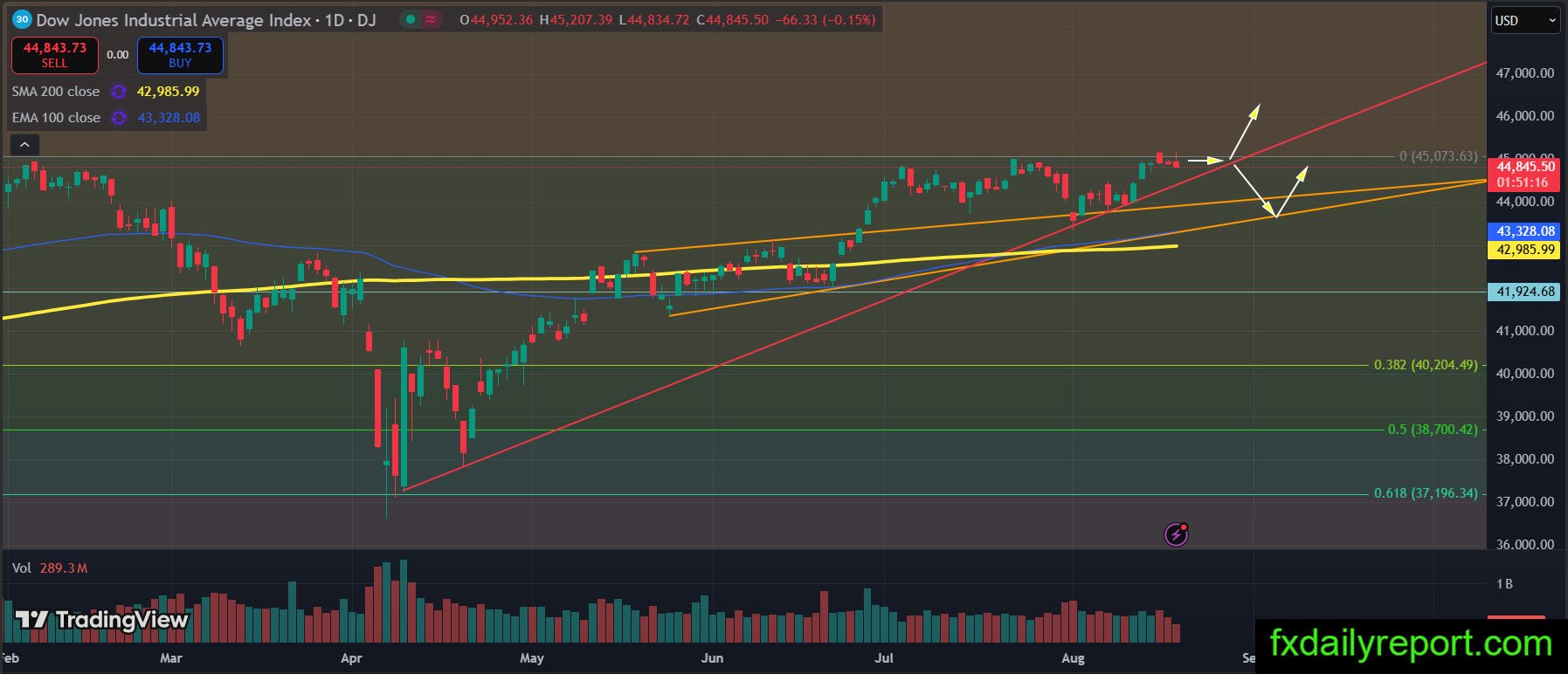Click the 41,000.00 price axis label
The height and width of the screenshot is (674, 1568).
point(1525,331)
